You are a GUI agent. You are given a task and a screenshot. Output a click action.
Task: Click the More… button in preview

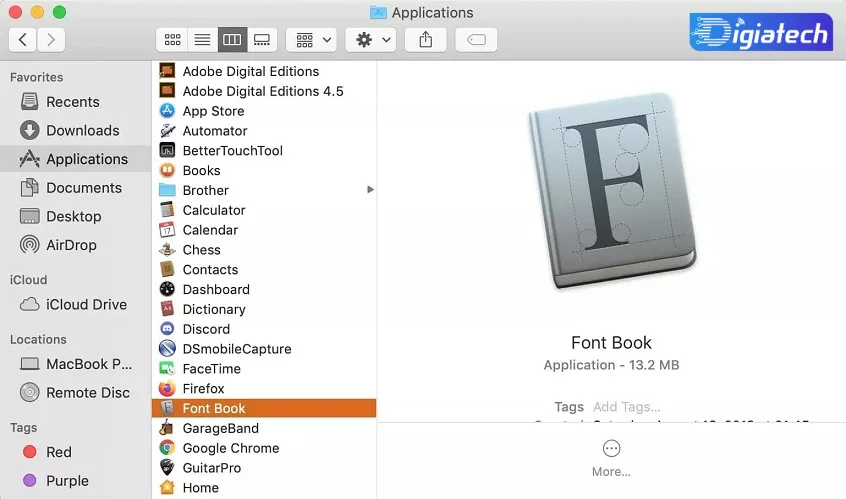tap(611, 459)
